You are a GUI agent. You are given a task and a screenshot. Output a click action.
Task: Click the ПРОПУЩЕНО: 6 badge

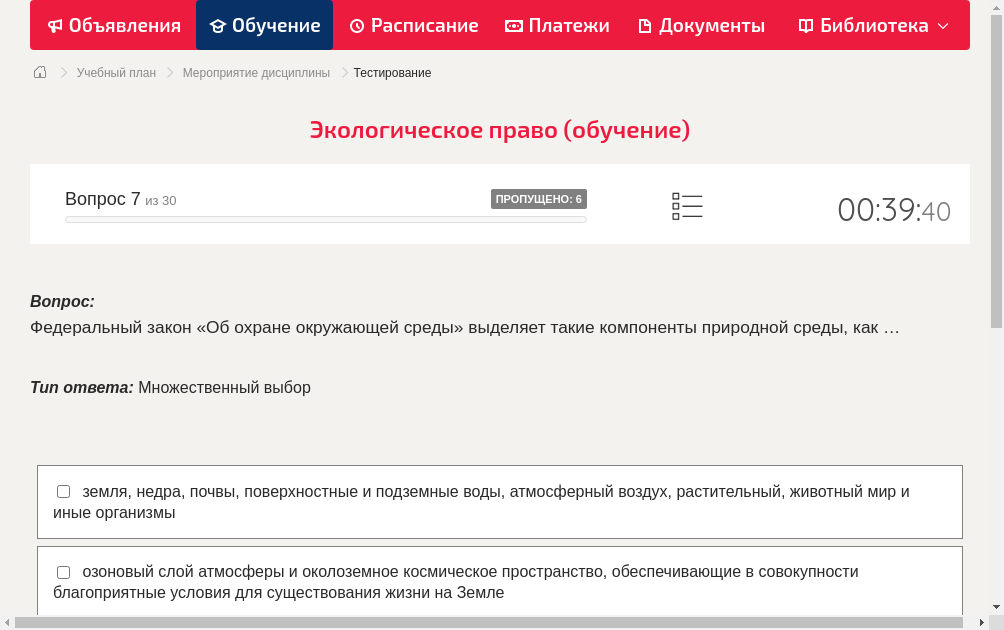[x=539, y=198]
